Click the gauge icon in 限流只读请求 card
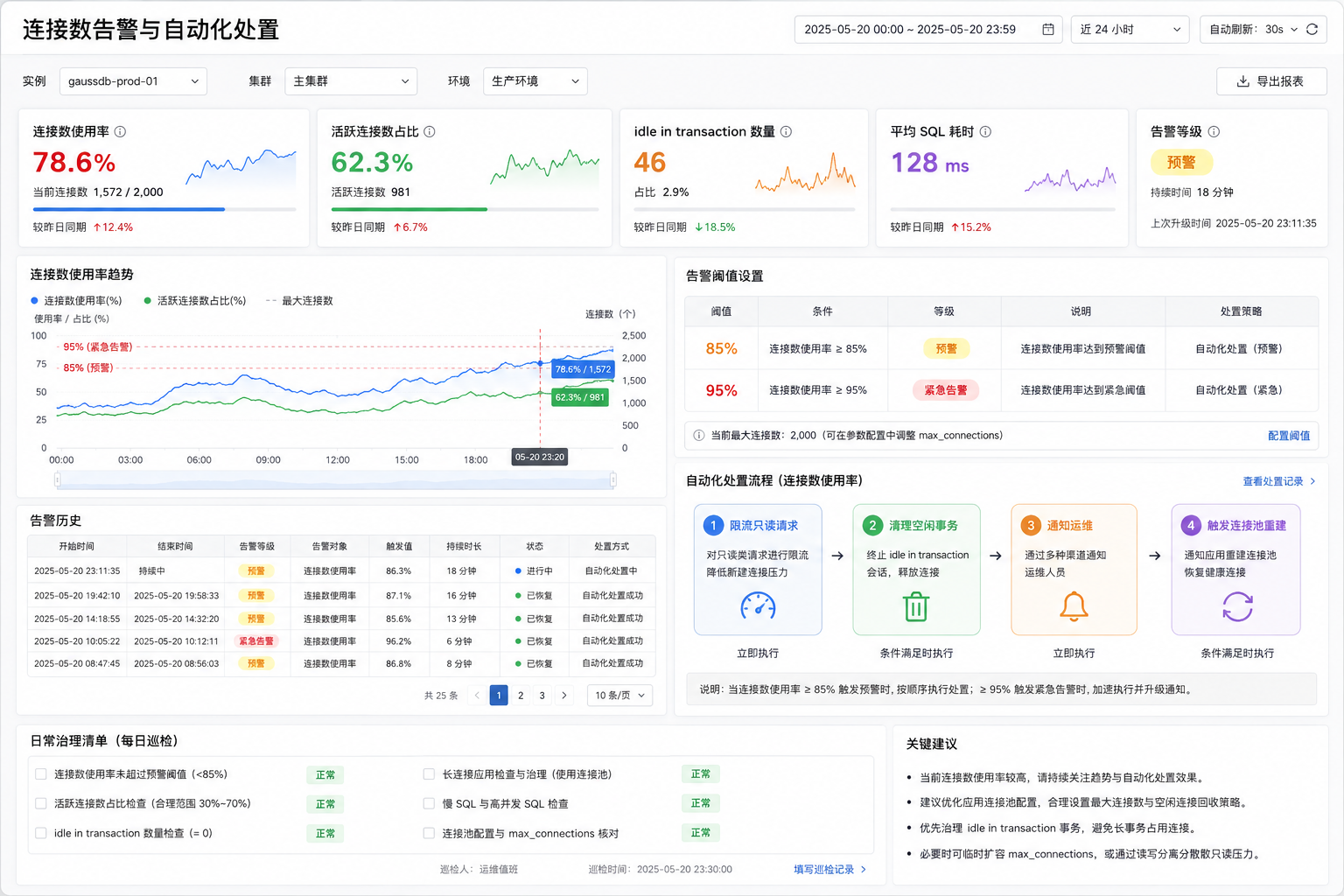 [758, 606]
